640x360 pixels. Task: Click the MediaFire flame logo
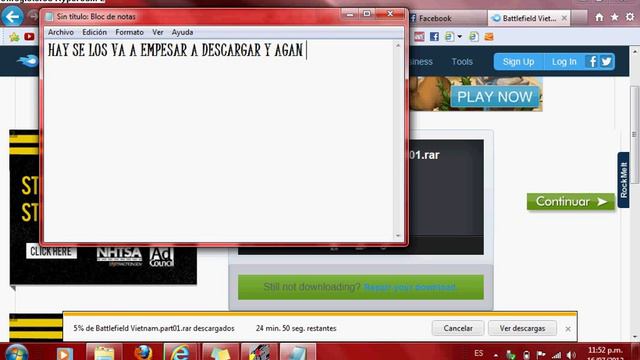point(27,61)
